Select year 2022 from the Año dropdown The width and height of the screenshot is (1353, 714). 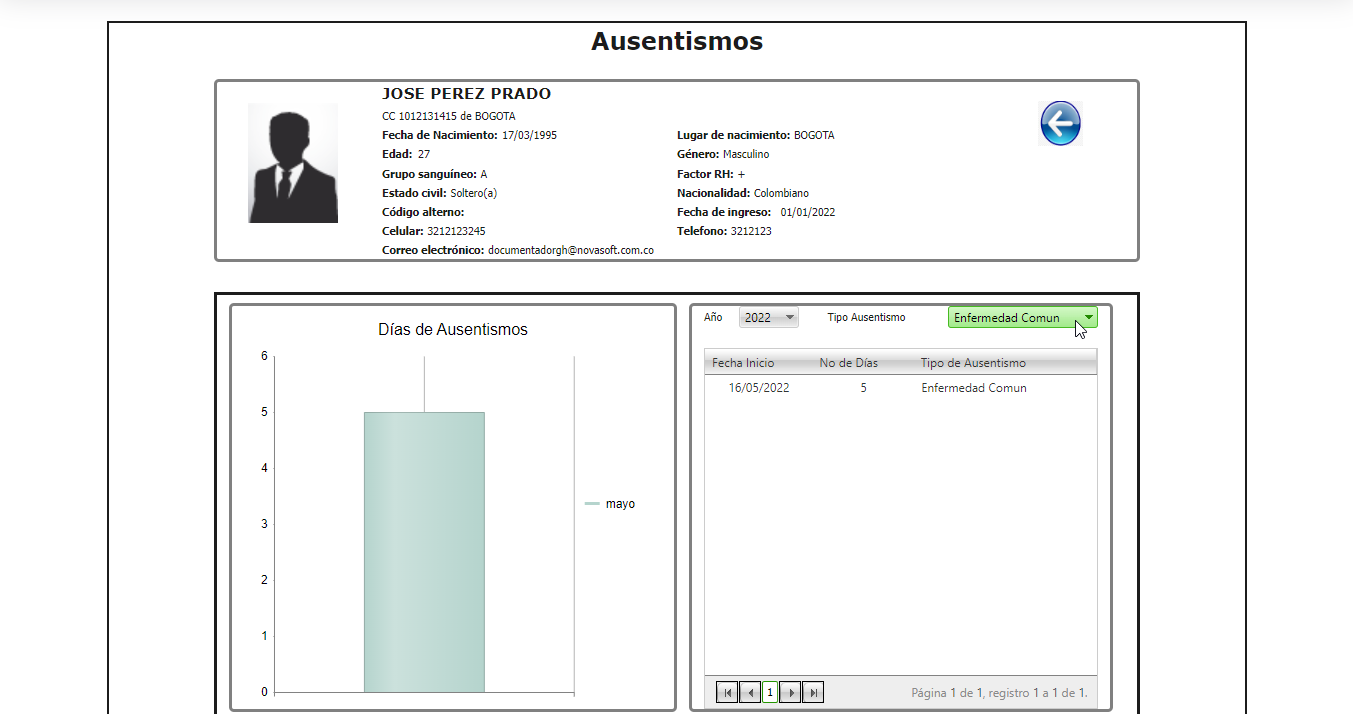click(760, 316)
